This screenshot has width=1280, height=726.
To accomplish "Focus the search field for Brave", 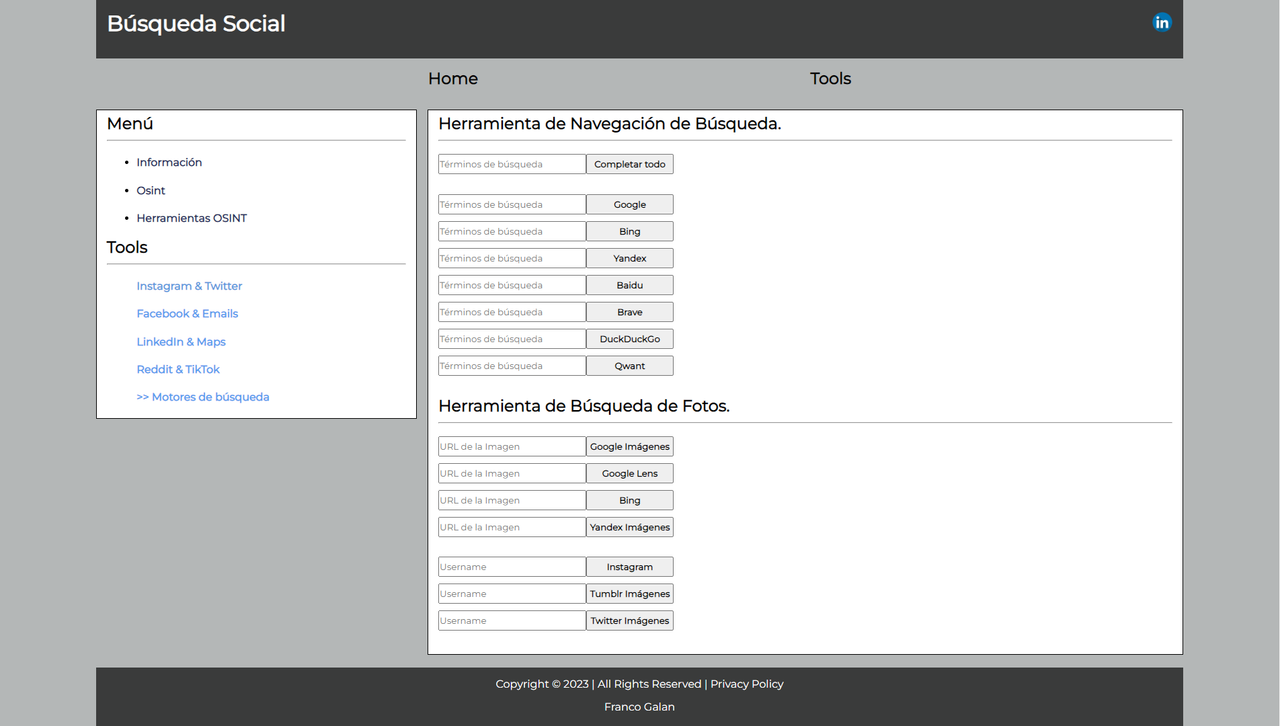I will [x=512, y=312].
